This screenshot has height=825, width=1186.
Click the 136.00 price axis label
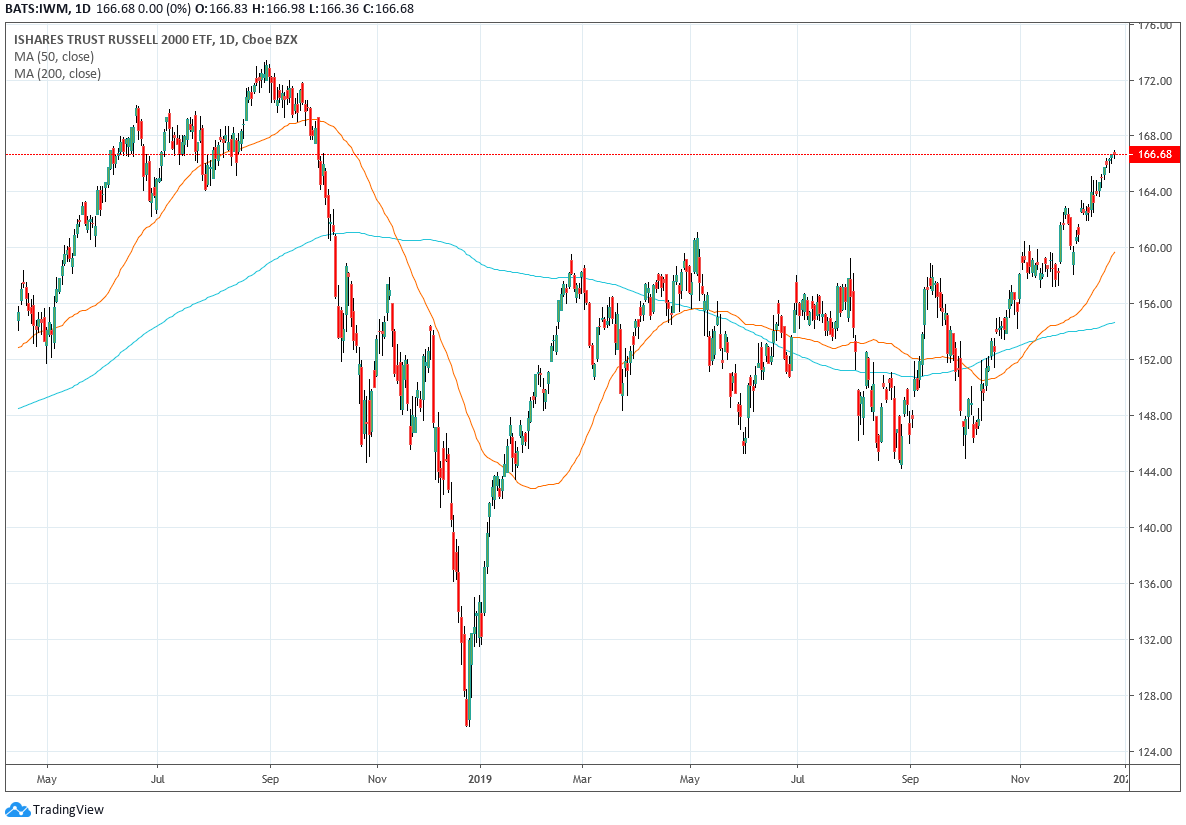[x=1155, y=584]
